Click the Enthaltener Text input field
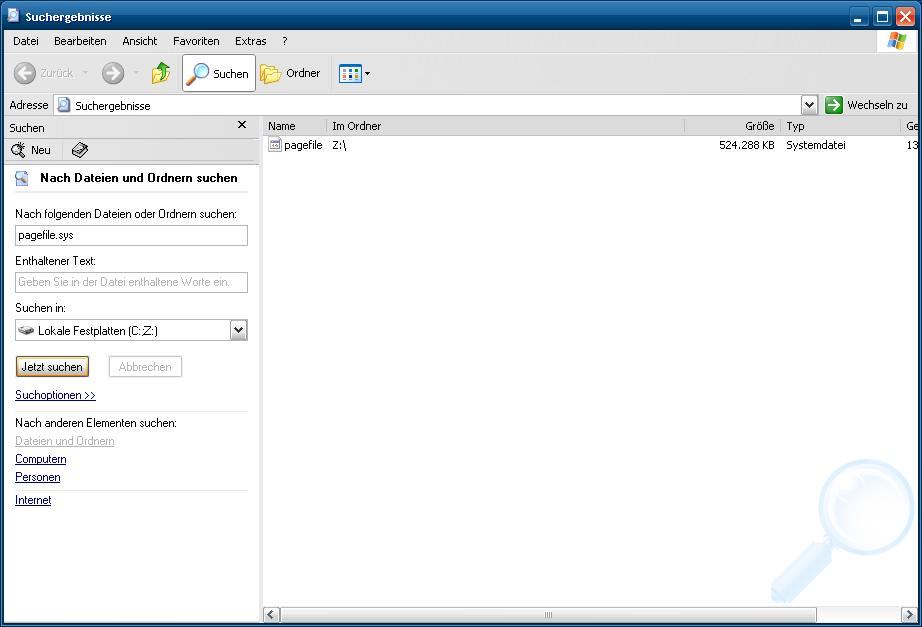The height and width of the screenshot is (627, 922). pos(131,282)
